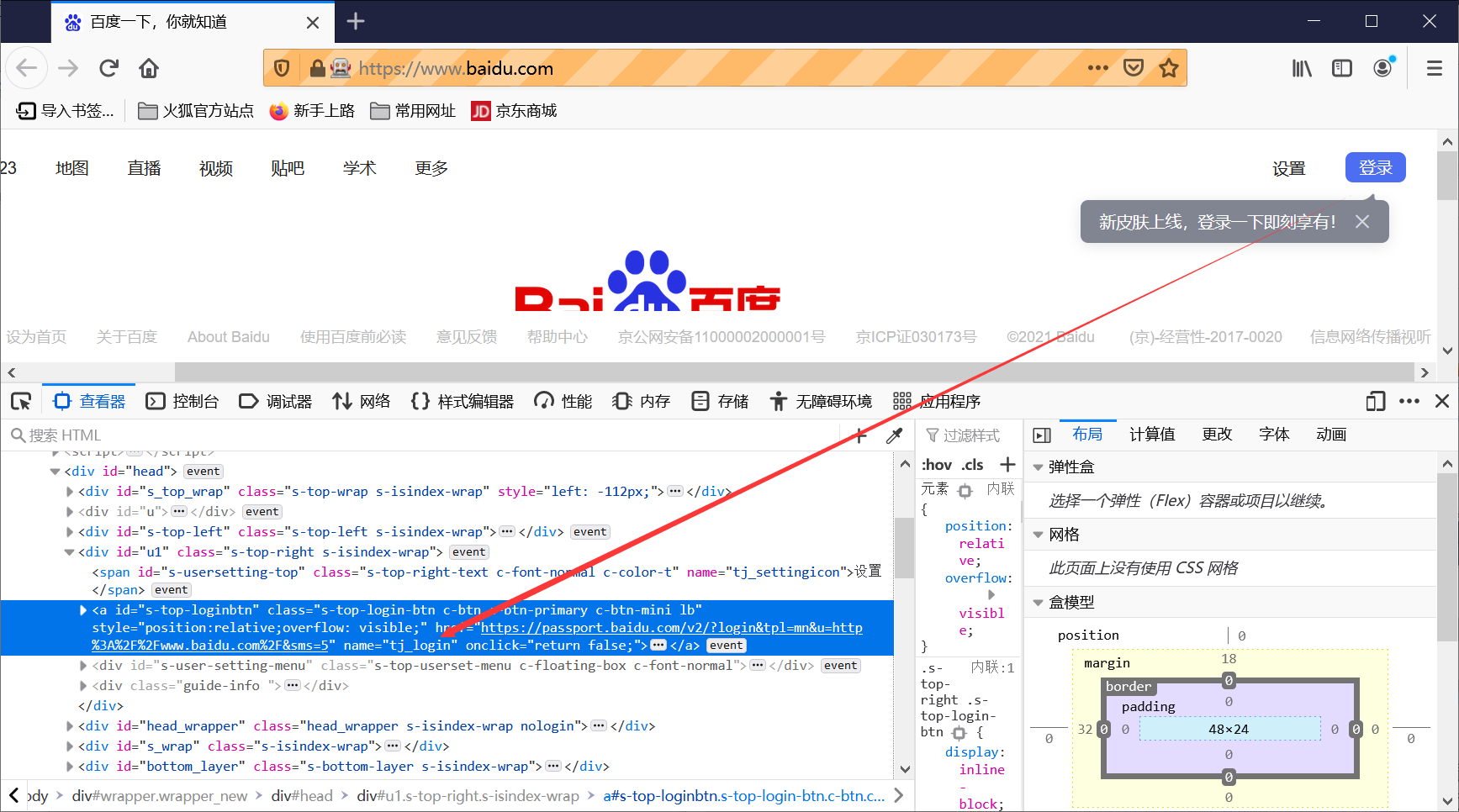Collapse the 弹性盒 flexbox section
This screenshot has height=812, width=1459.
[x=1038, y=467]
